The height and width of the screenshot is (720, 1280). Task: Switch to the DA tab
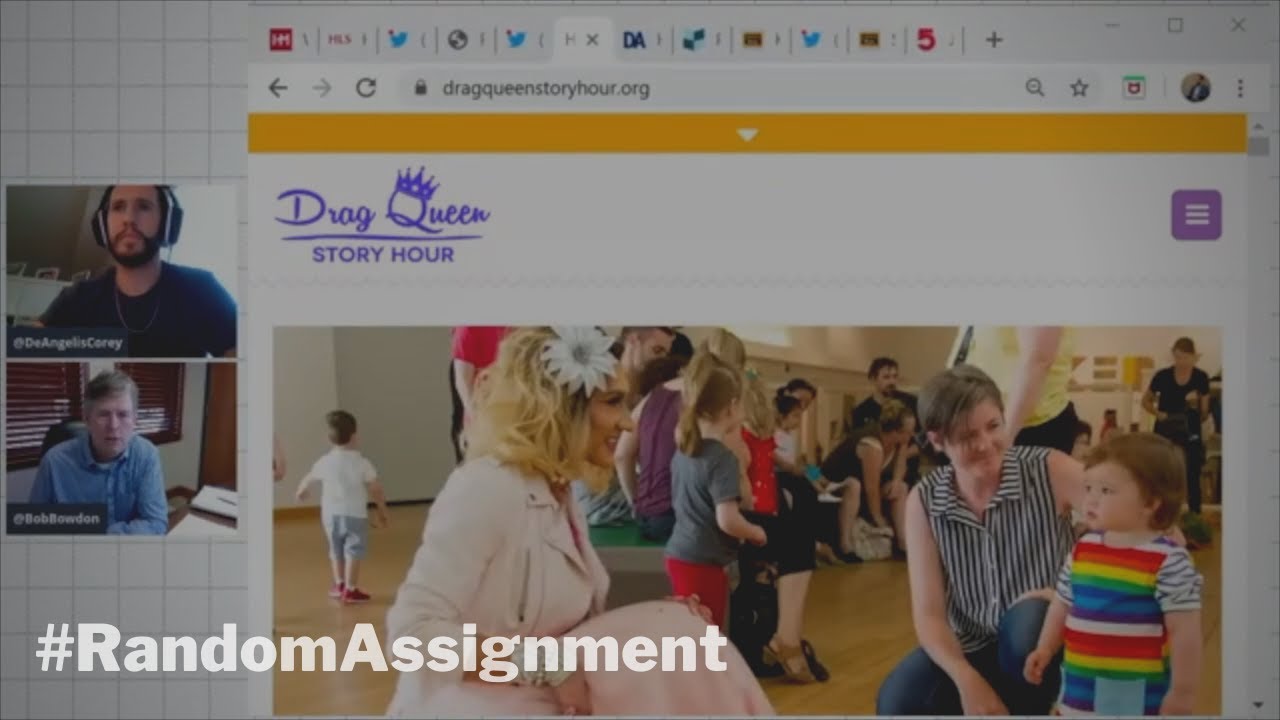(633, 40)
